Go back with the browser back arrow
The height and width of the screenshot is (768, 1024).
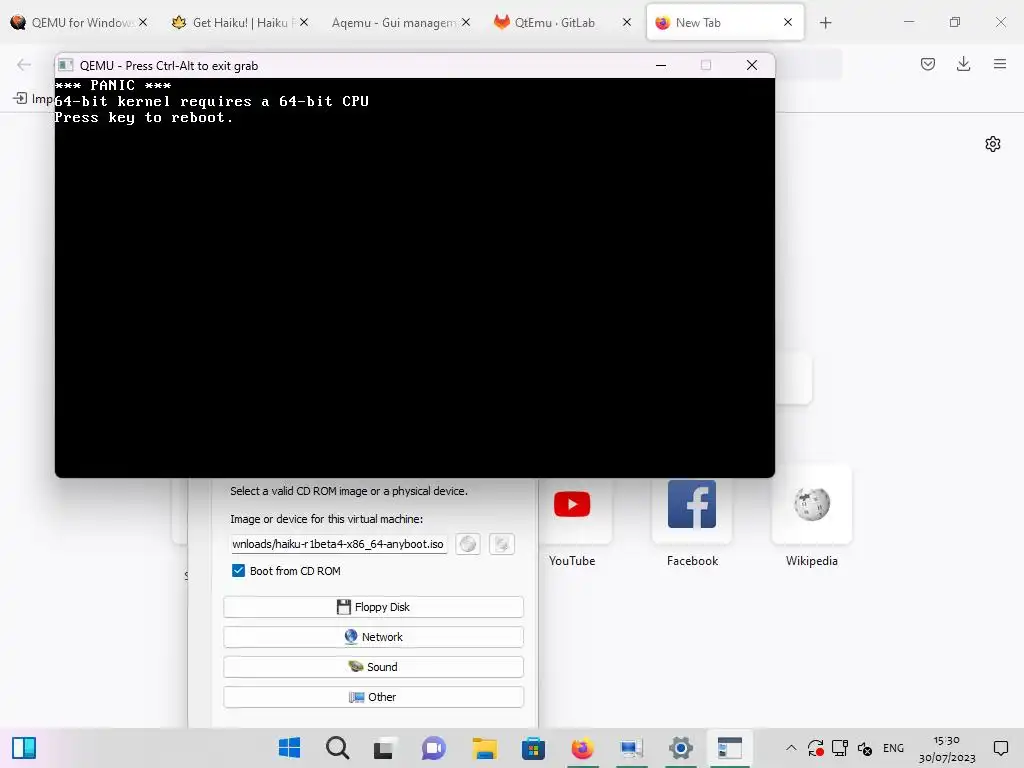point(24,64)
